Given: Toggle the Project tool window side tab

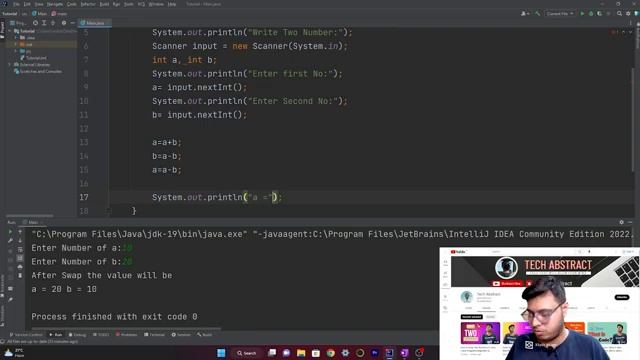Looking at the screenshot, I should pos(2,29).
